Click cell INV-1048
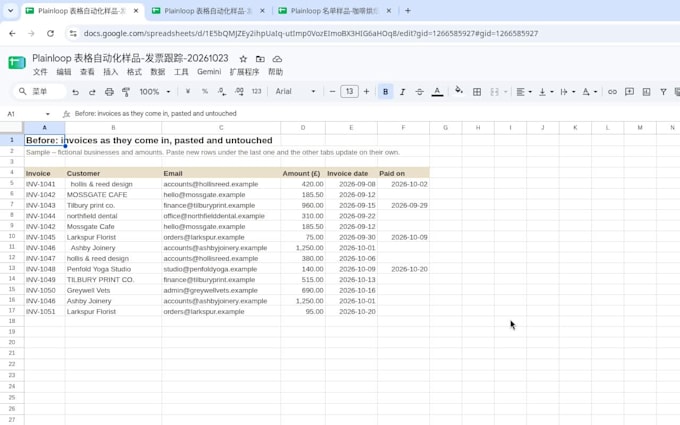Image resolution: width=680 pixels, height=425 pixels. (45, 269)
